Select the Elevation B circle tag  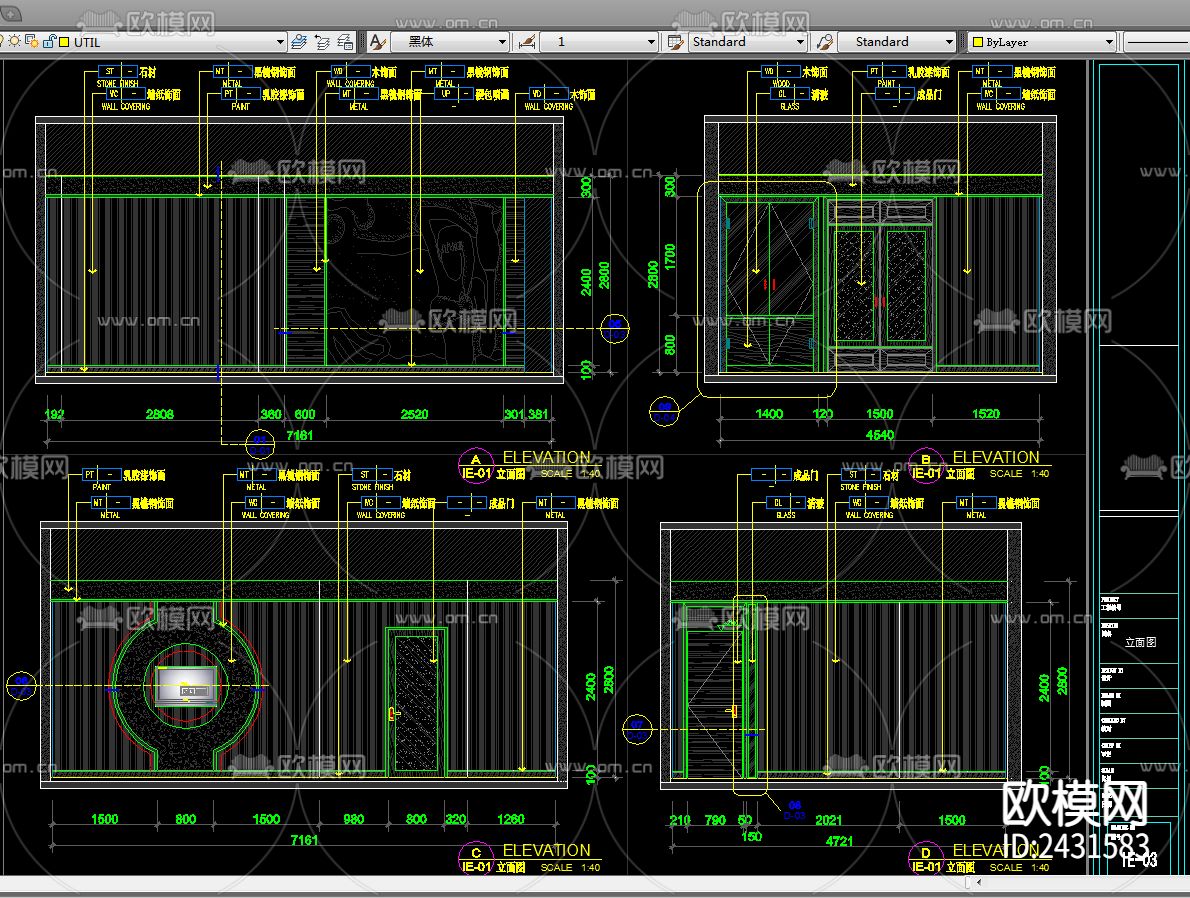(x=926, y=465)
